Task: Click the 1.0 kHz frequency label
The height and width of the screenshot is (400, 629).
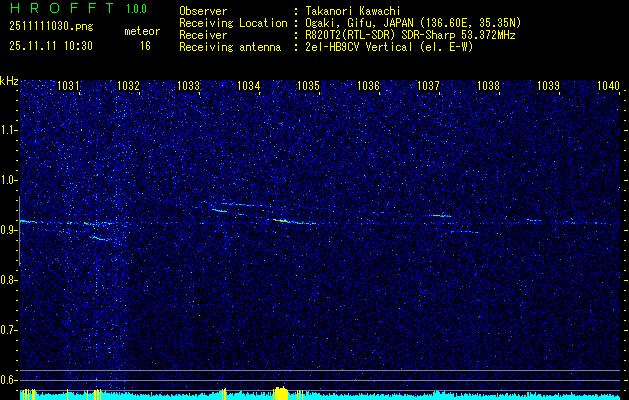Action: click(x=9, y=180)
